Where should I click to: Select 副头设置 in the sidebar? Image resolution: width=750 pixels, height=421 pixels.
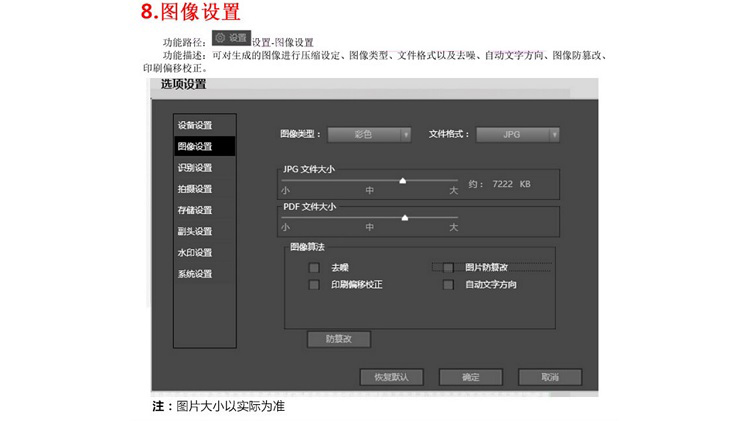(205, 232)
